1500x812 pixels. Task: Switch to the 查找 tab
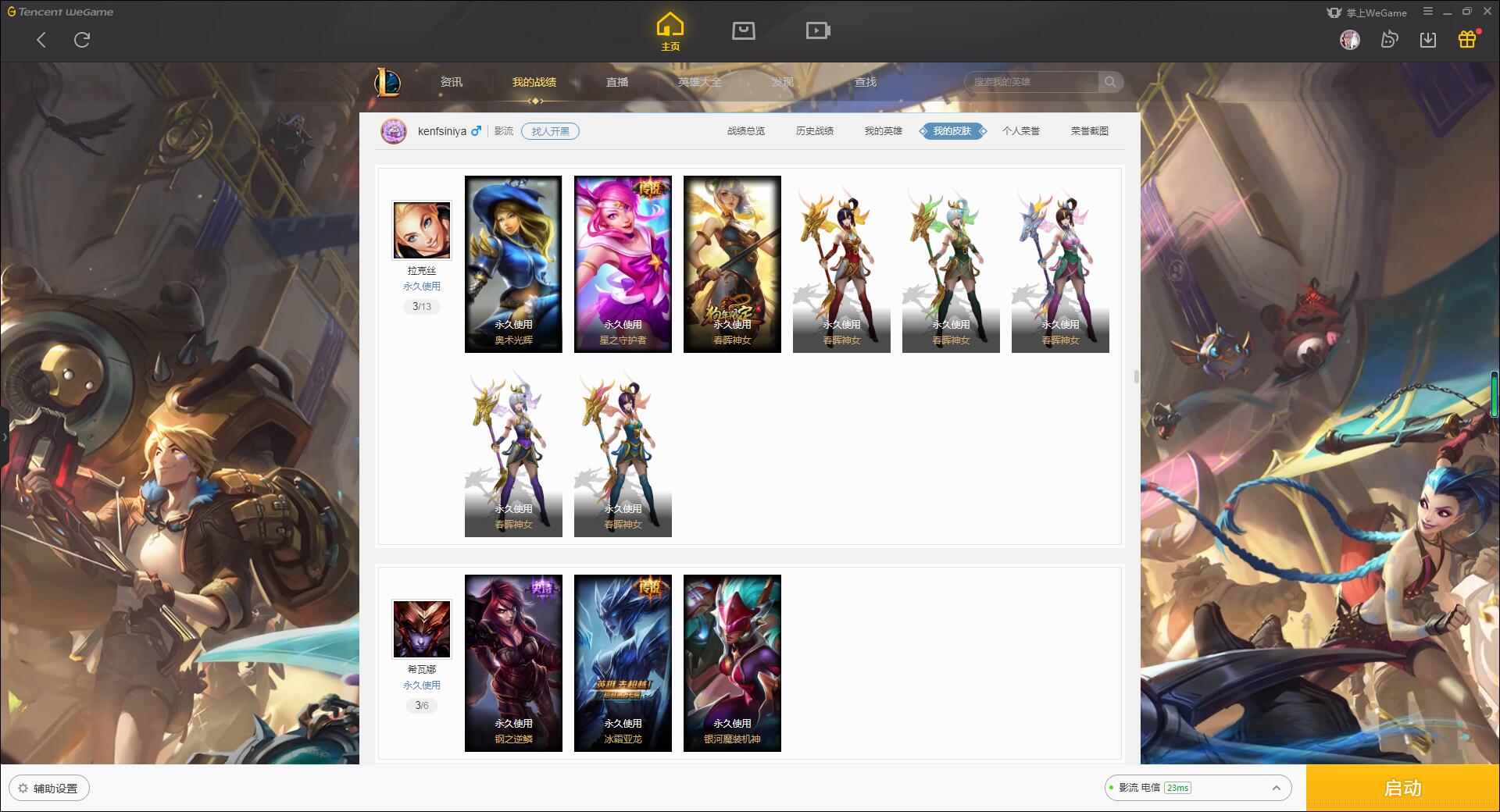866,82
